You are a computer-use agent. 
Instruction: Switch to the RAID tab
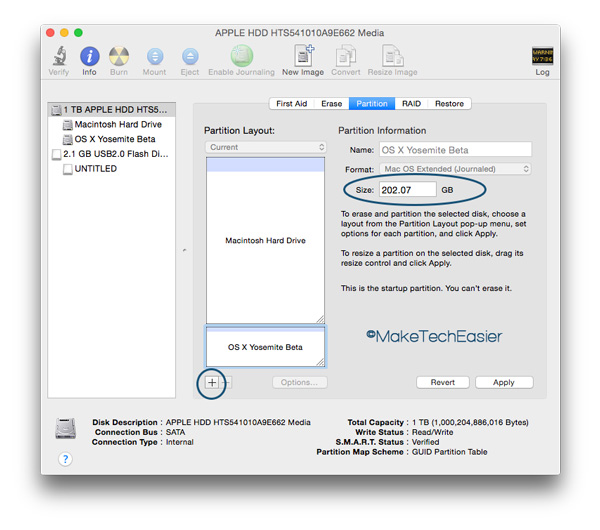(x=411, y=104)
